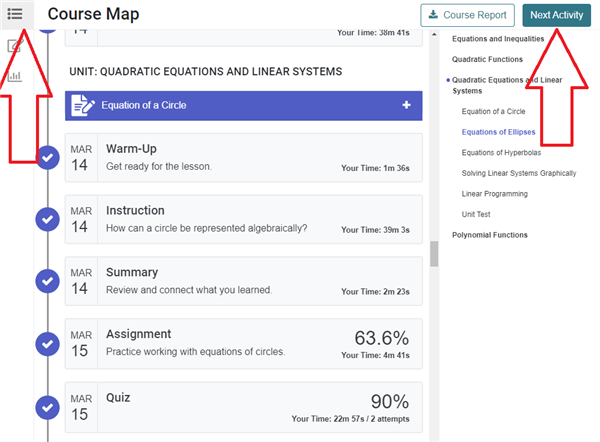Click the completed checkmark for Summary
The height and width of the screenshot is (442, 600).
click(47, 281)
